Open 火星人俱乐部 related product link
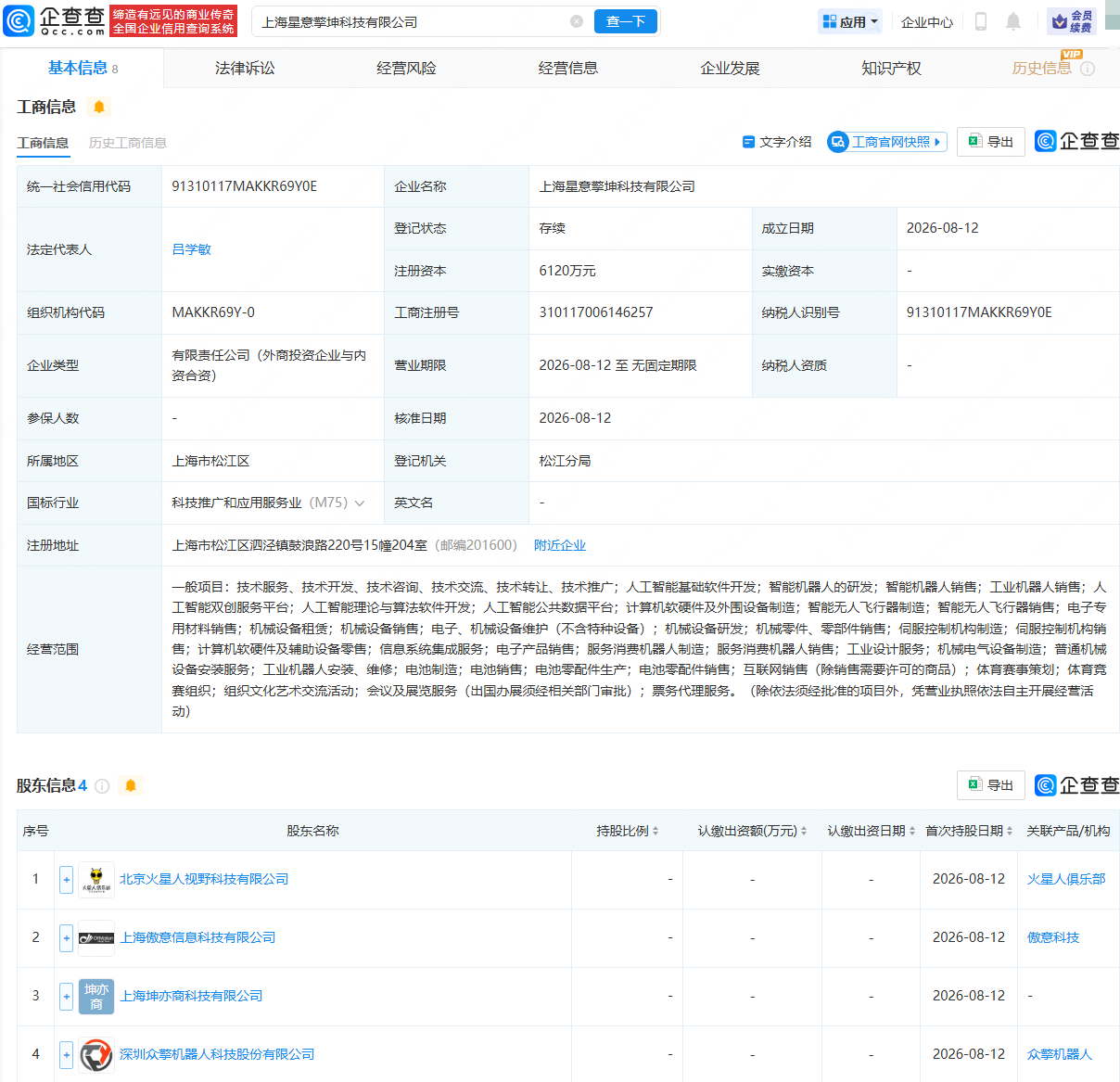The height and width of the screenshot is (1082, 1120). (1066, 879)
